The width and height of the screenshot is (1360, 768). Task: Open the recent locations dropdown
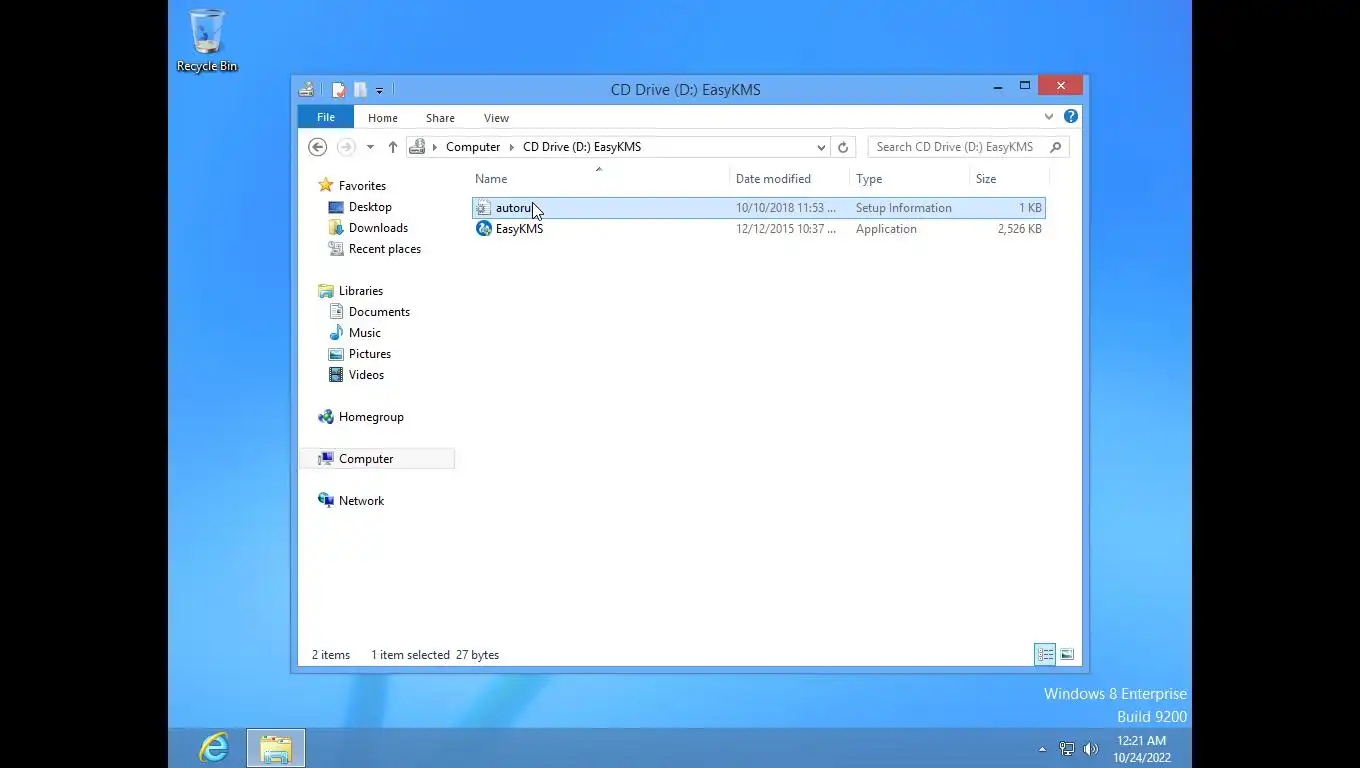370,147
